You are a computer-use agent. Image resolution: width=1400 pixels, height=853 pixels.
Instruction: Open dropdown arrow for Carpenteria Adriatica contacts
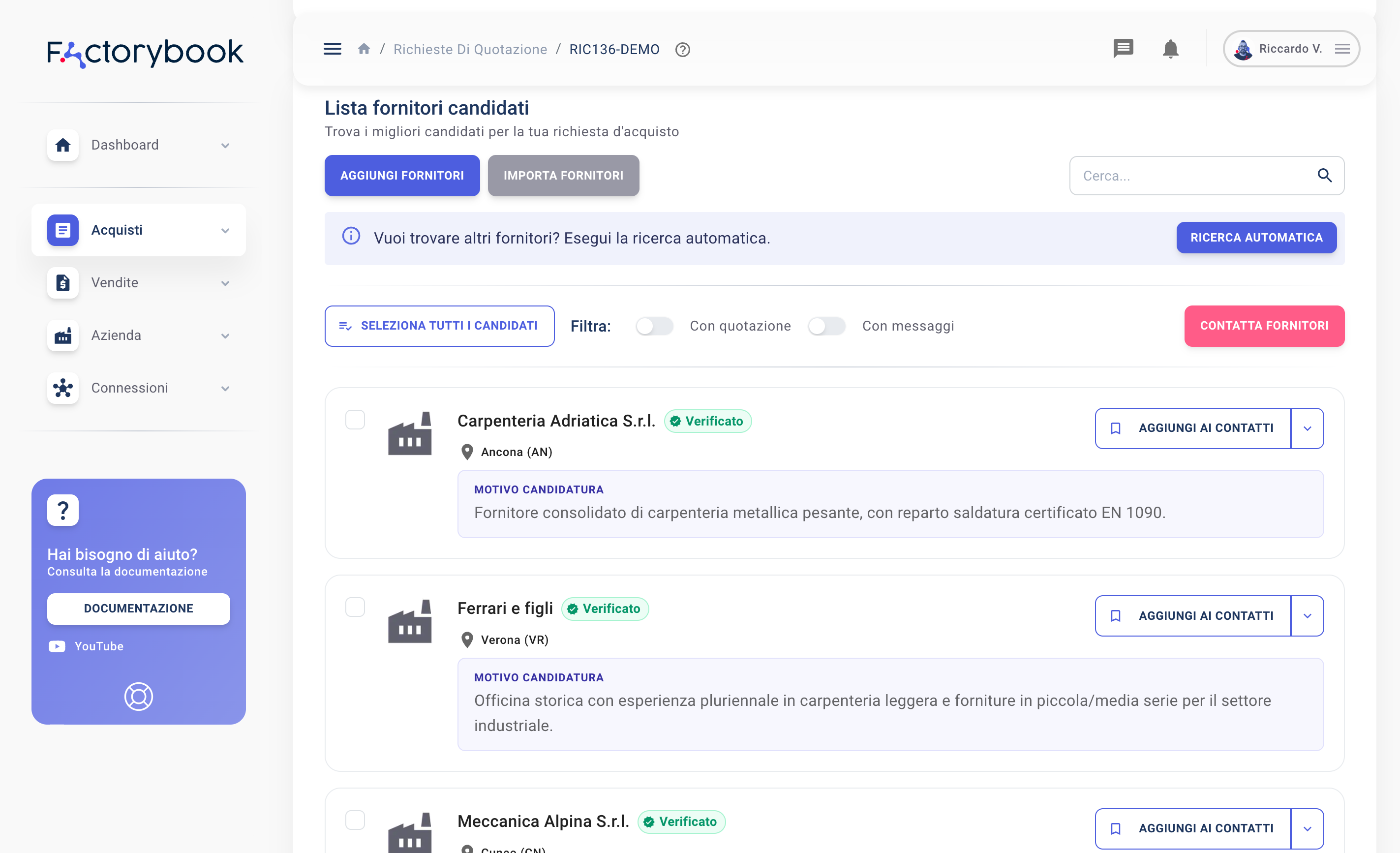pos(1308,428)
